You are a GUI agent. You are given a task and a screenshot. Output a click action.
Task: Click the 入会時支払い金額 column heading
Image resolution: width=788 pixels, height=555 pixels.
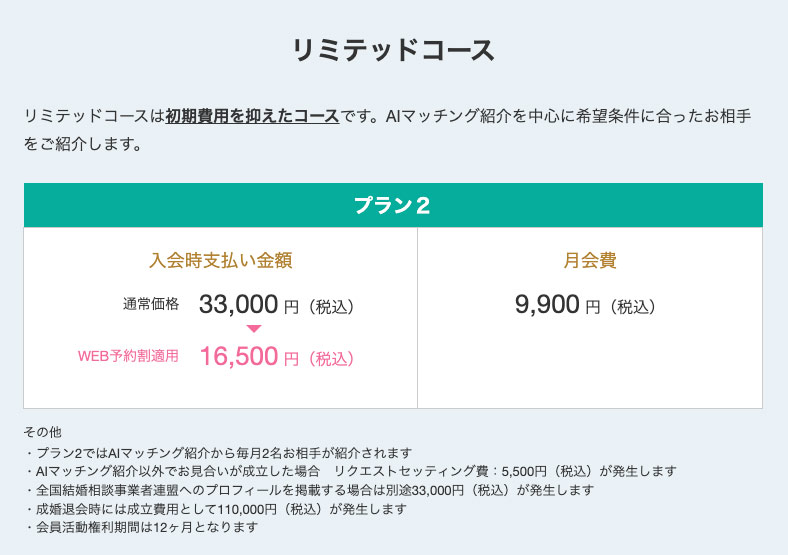point(220,261)
